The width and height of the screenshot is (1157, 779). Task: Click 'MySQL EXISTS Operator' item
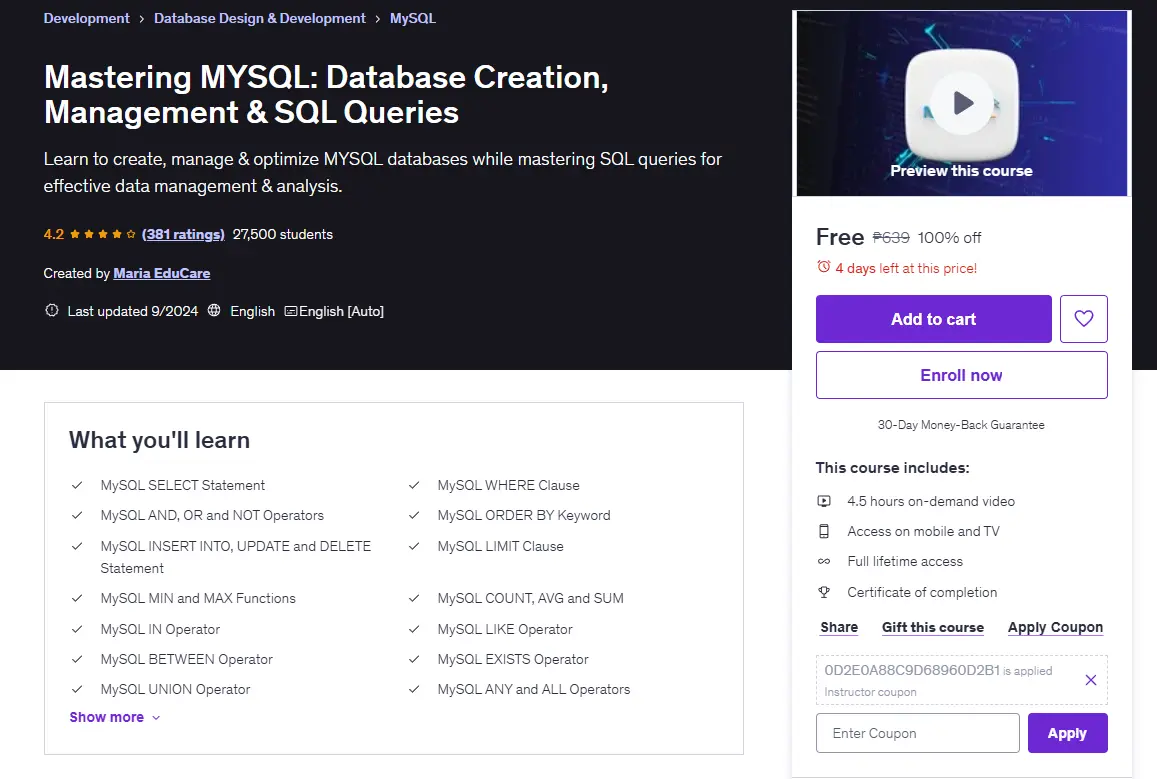[513, 659]
